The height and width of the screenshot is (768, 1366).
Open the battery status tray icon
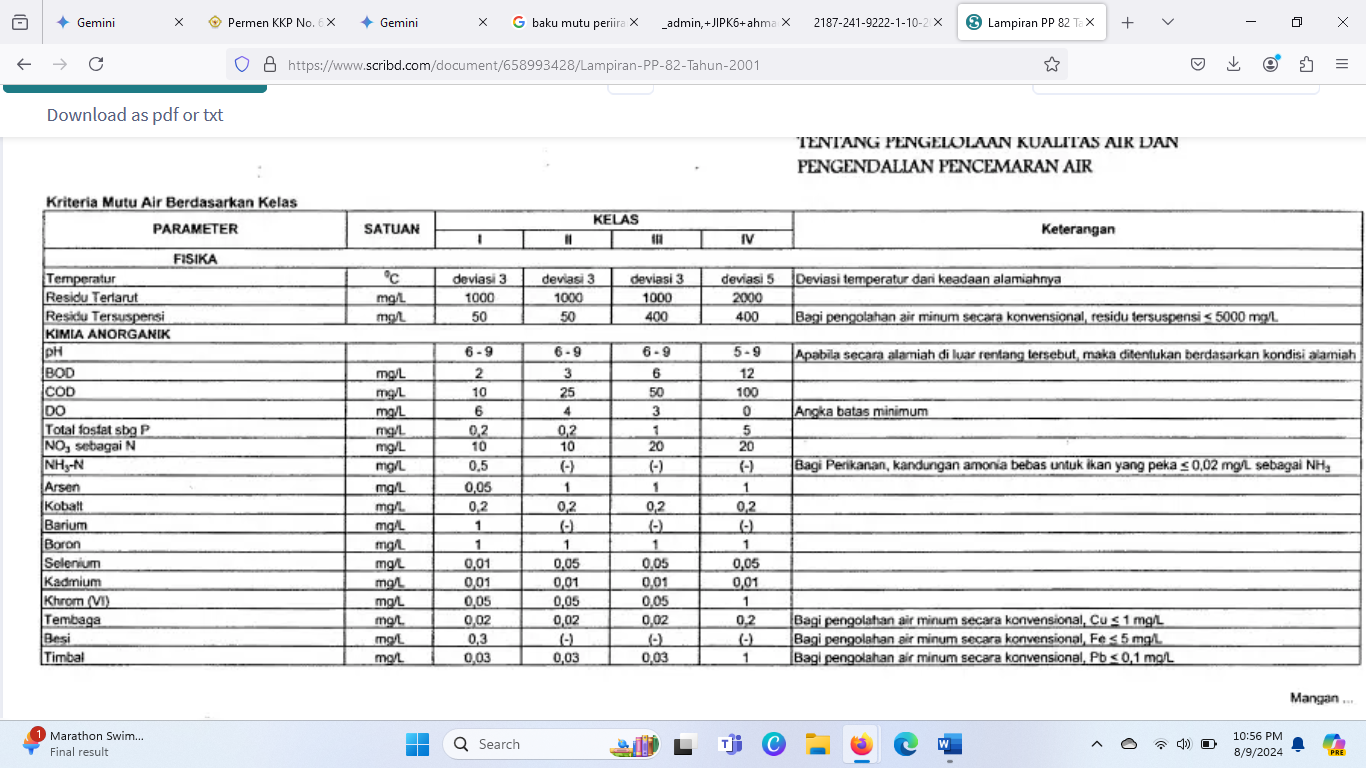coord(1209,744)
